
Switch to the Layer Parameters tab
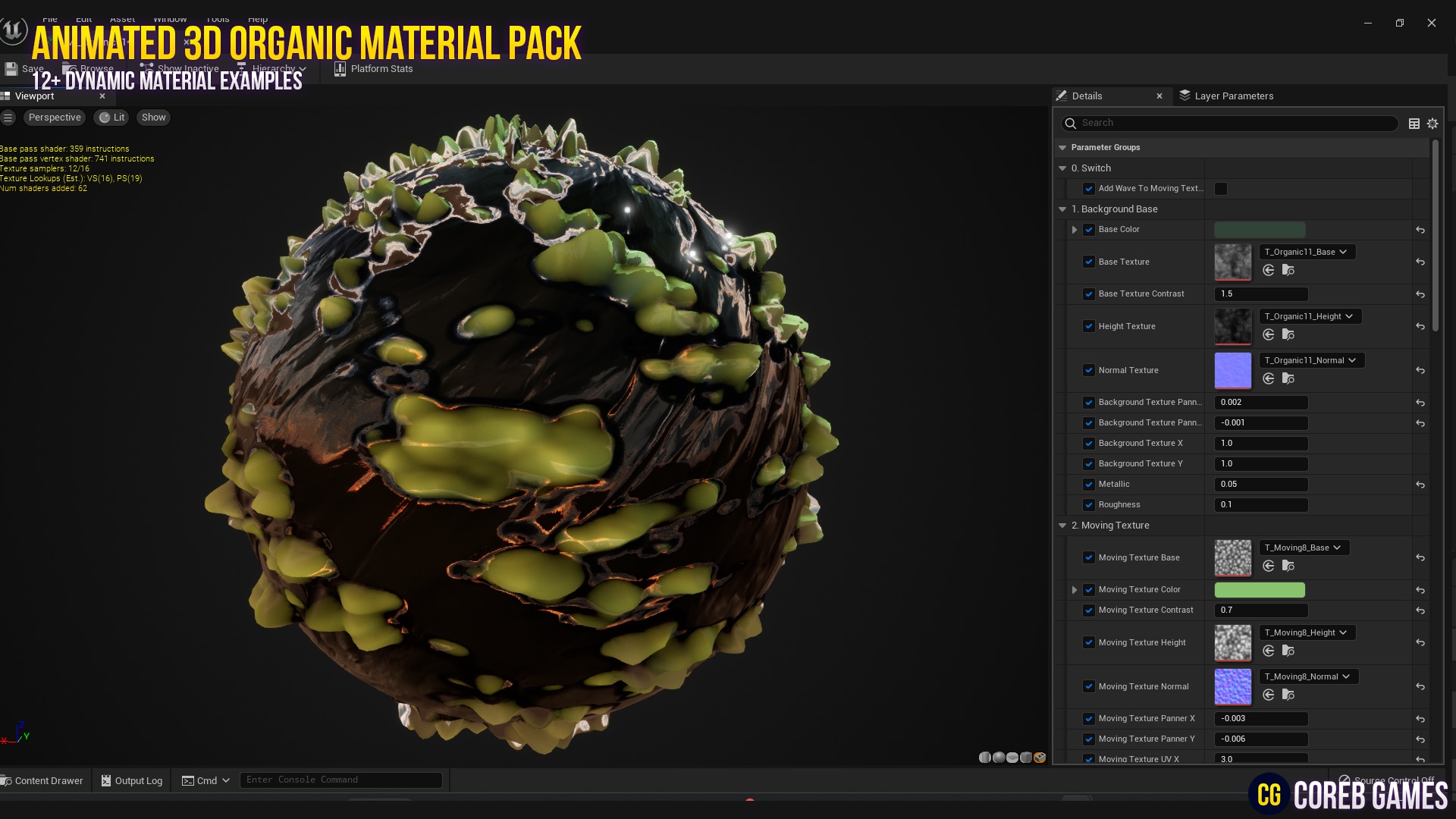(1233, 96)
